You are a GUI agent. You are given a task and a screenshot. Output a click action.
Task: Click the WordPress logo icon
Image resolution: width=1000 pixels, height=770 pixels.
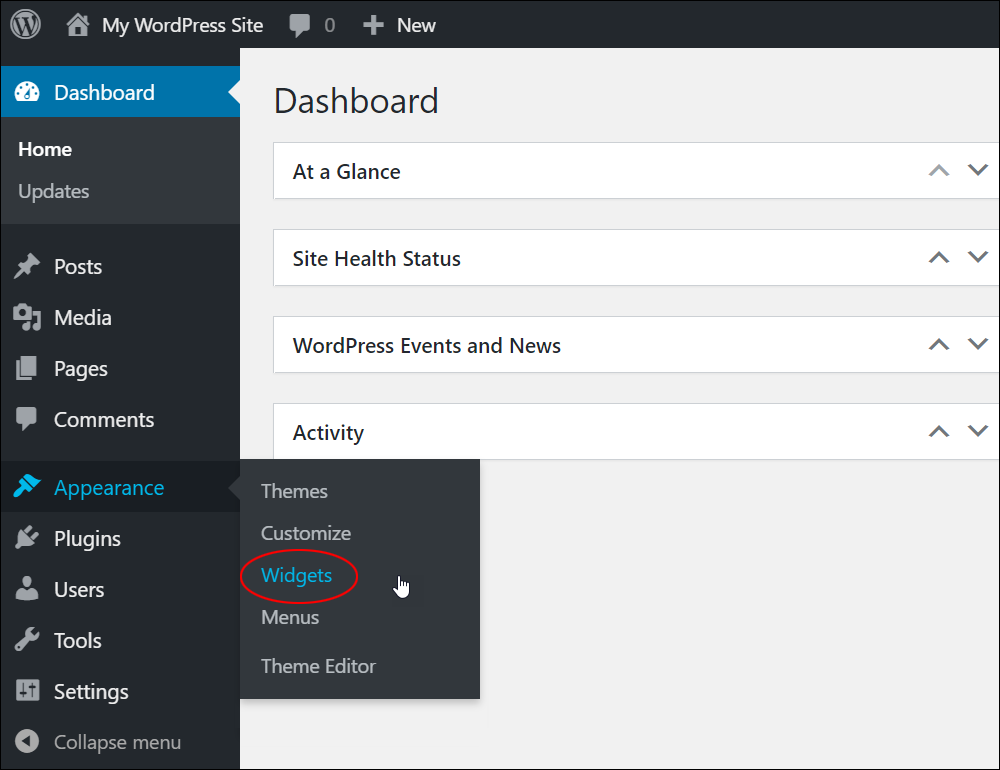tap(26, 24)
